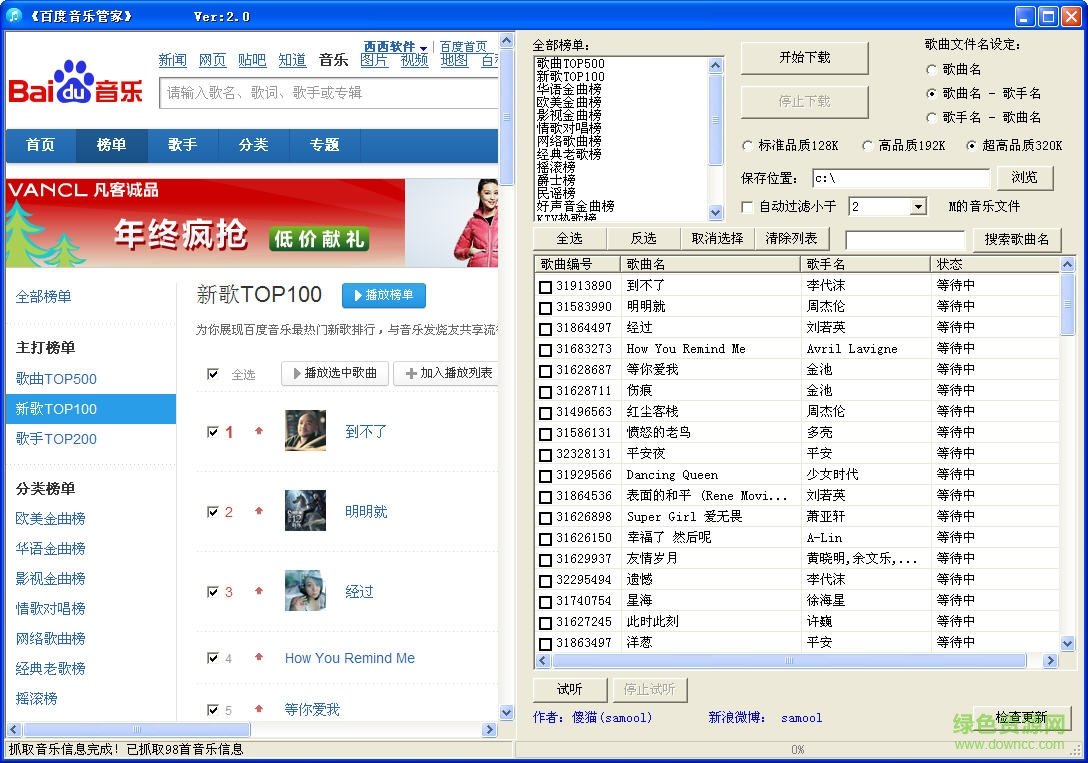
Task: Click the album art thumbnail for 经过
Action: [x=305, y=592]
